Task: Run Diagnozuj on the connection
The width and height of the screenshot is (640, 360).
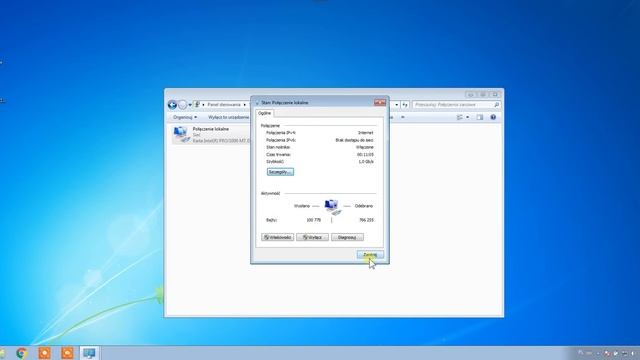Action: (x=347, y=237)
